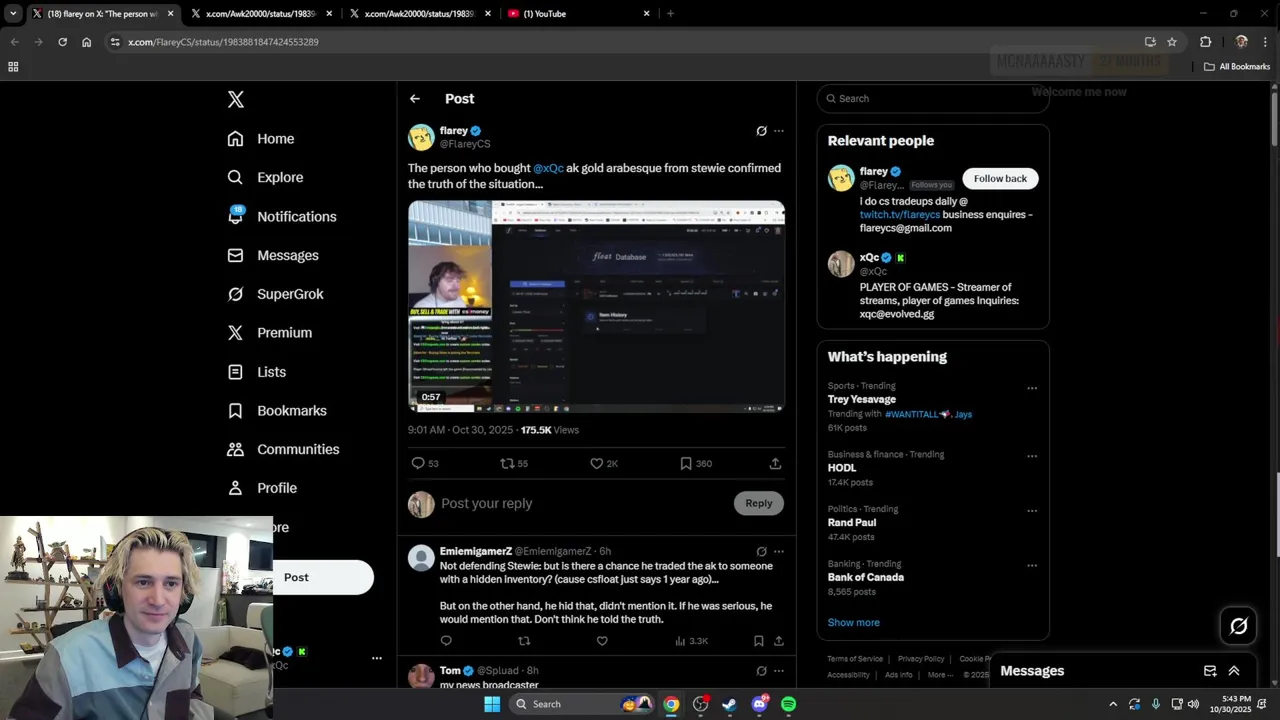Expand the Messages drawer
Image resolution: width=1280 pixels, height=720 pixels.
pos(1234,671)
